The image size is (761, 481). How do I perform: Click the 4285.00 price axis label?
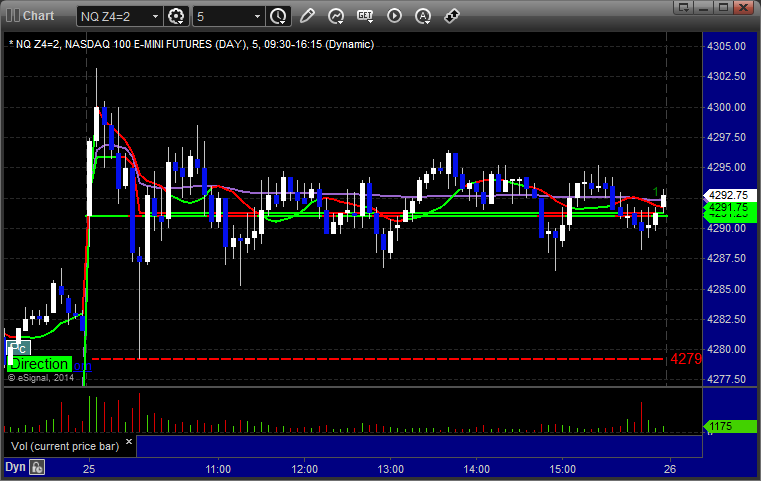(727, 289)
